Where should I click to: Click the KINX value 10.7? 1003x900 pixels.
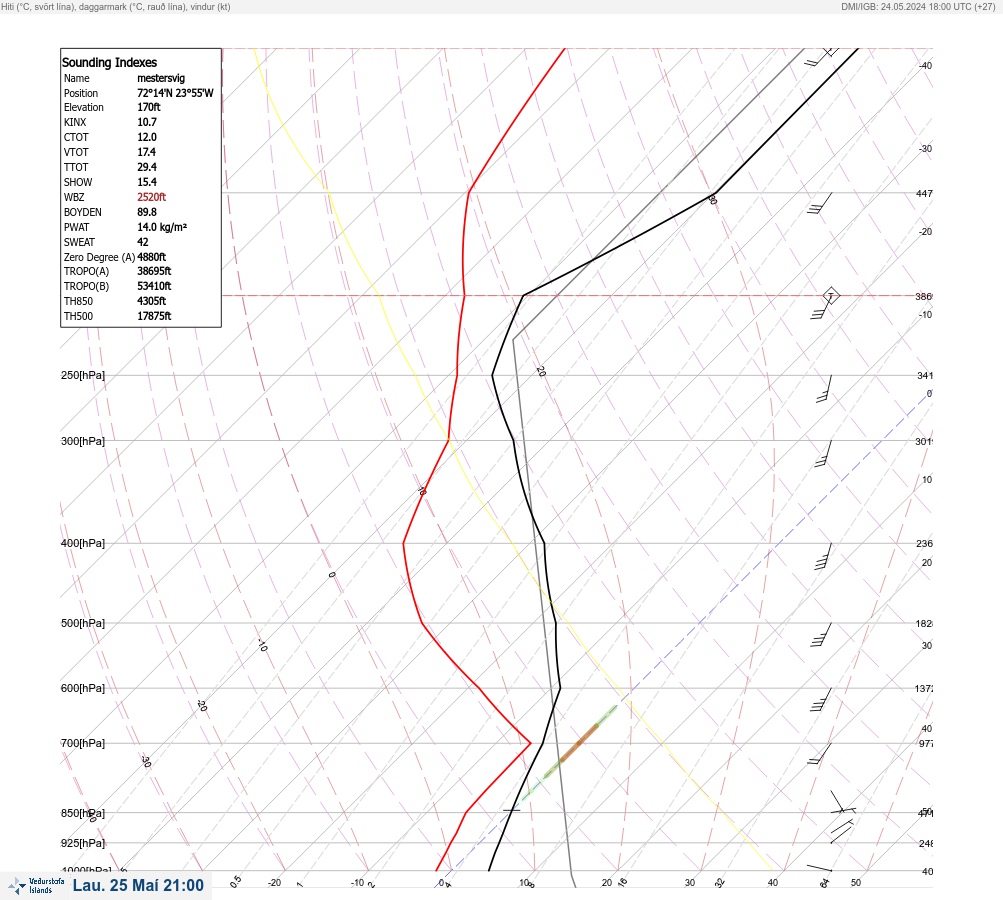click(x=147, y=122)
